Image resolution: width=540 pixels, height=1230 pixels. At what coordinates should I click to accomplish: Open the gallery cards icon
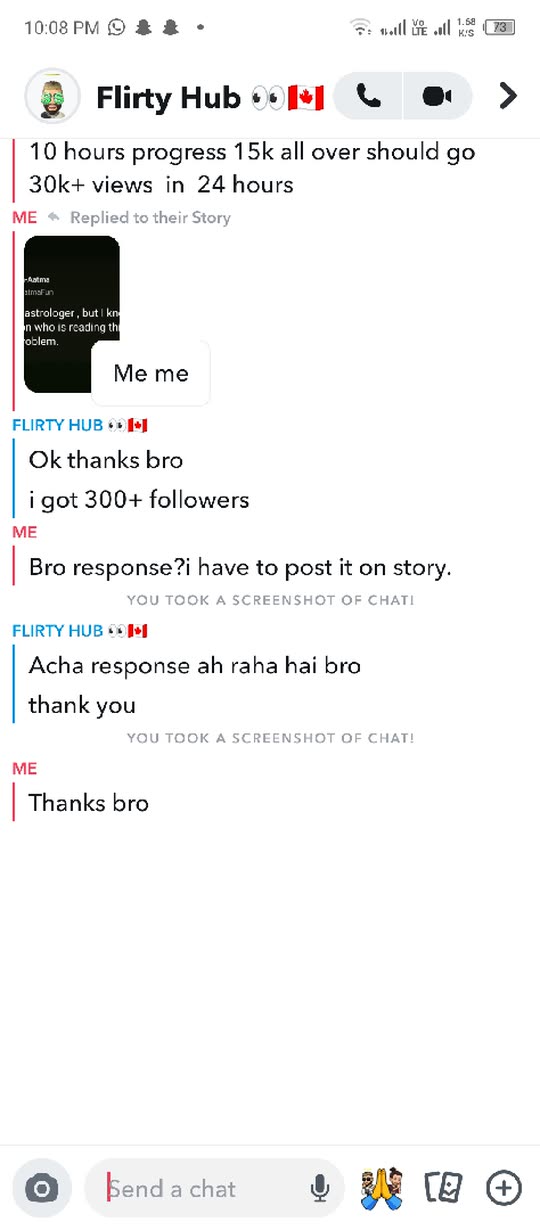tap(443, 1188)
